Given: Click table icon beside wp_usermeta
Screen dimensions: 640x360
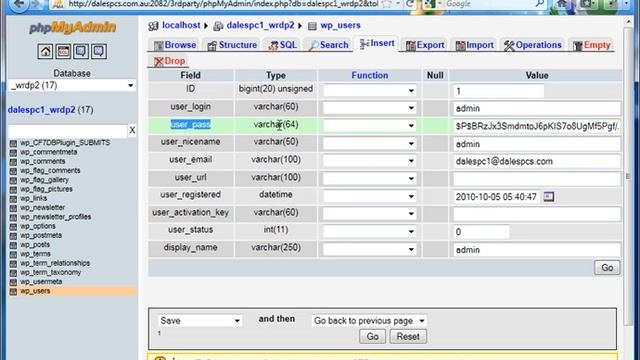Looking at the screenshot, I should point(13,282).
